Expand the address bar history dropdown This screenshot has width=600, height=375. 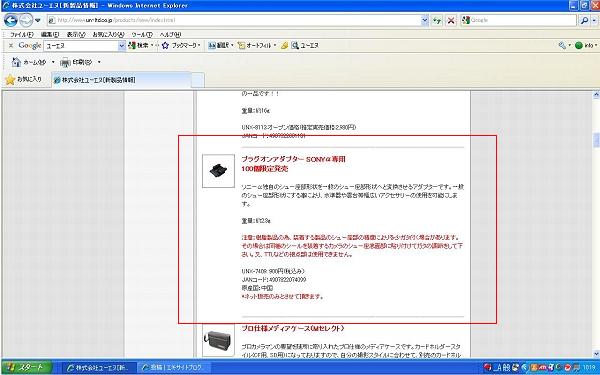click(424, 20)
